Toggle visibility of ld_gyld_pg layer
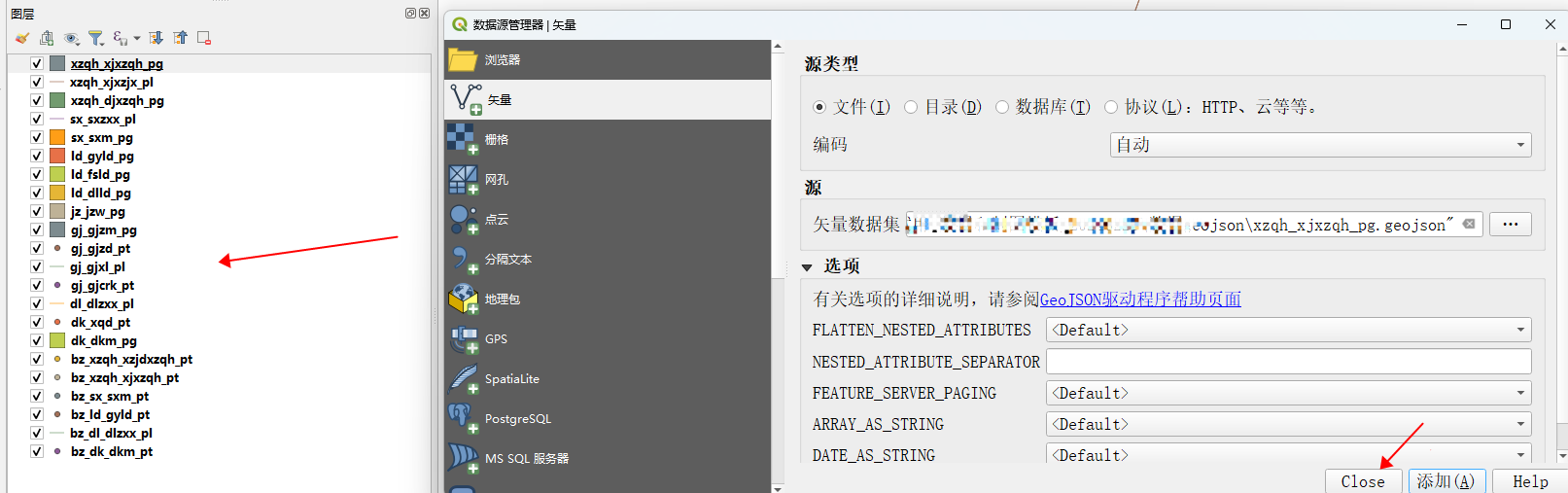1568x493 pixels. click(36, 156)
